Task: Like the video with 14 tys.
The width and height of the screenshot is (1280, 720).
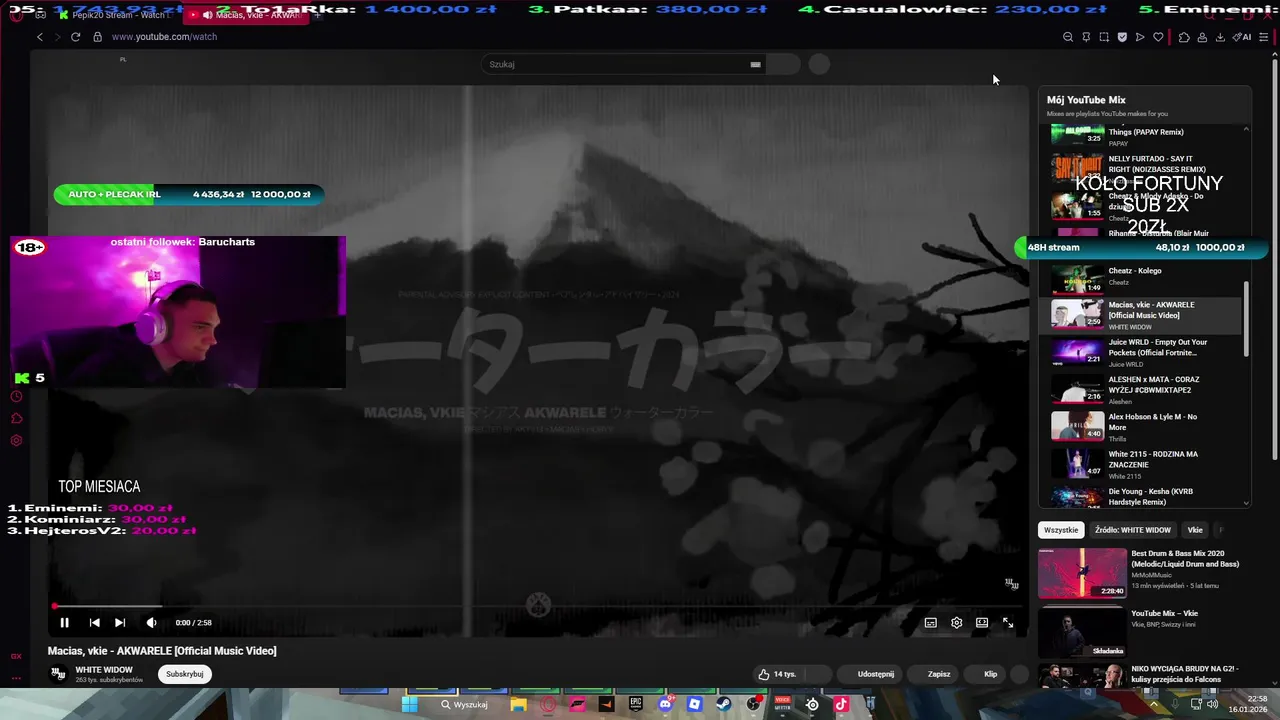Action: point(777,674)
